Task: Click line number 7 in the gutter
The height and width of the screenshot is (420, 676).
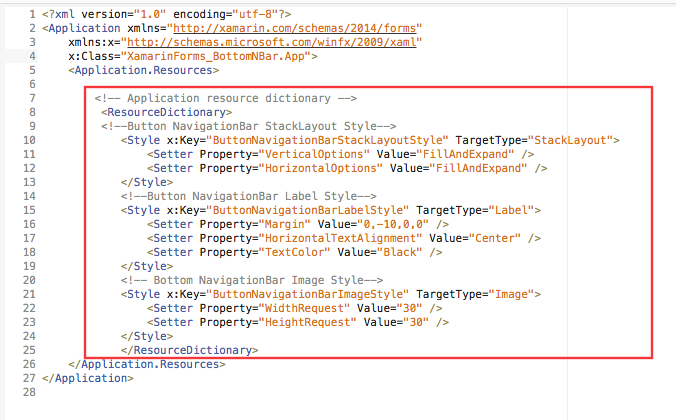Action: 32,98
